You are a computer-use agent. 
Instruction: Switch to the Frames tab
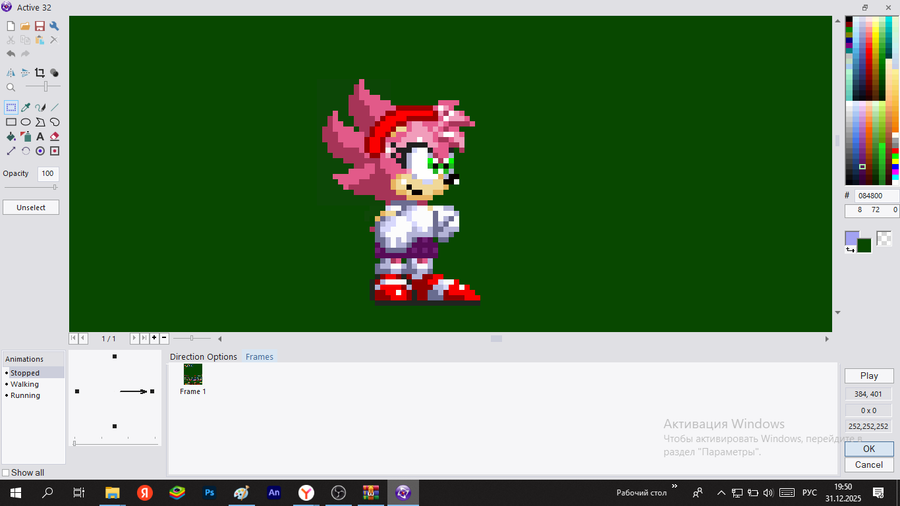tap(259, 357)
